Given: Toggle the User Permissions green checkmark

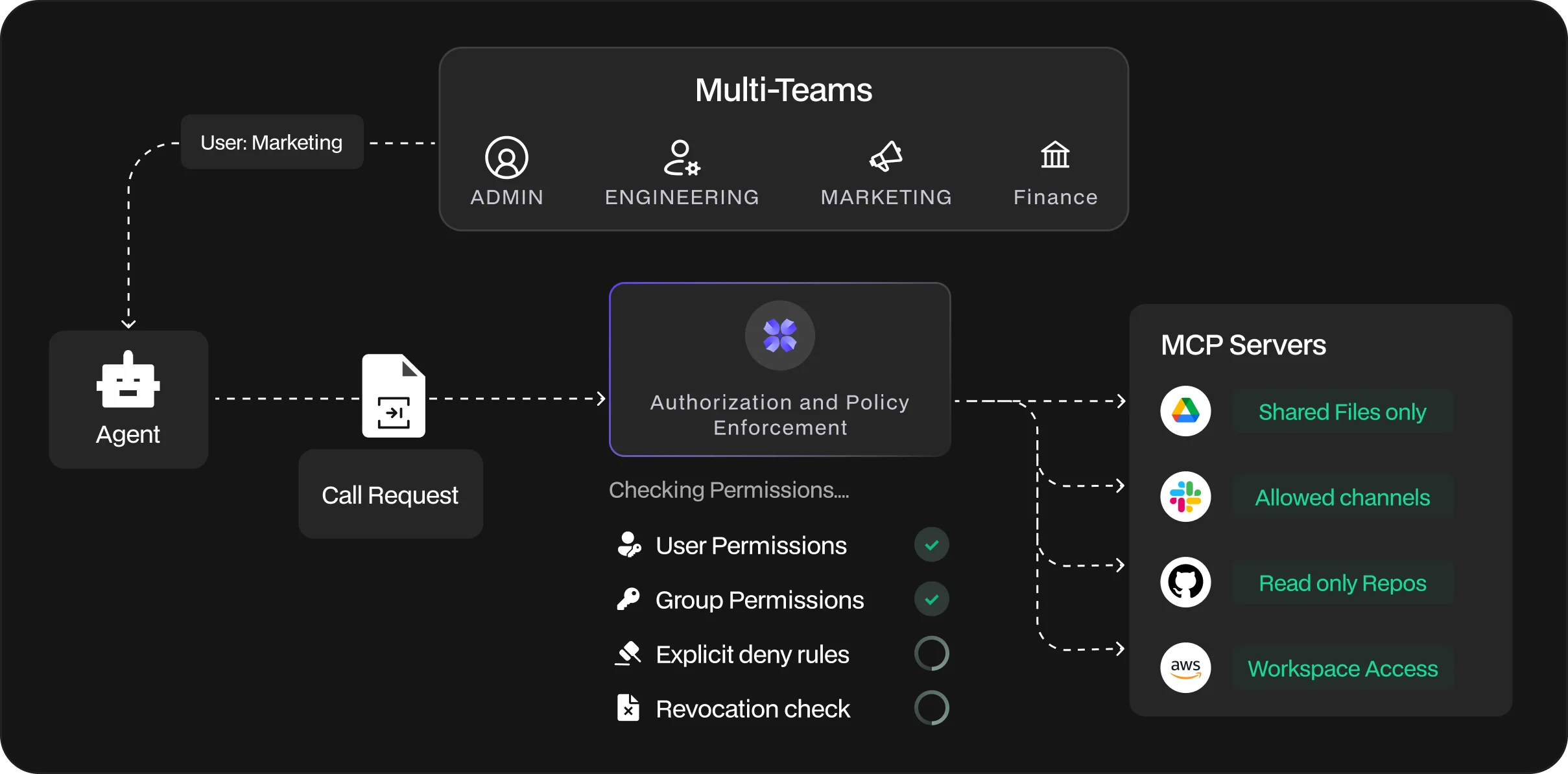Looking at the screenshot, I should (932, 545).
